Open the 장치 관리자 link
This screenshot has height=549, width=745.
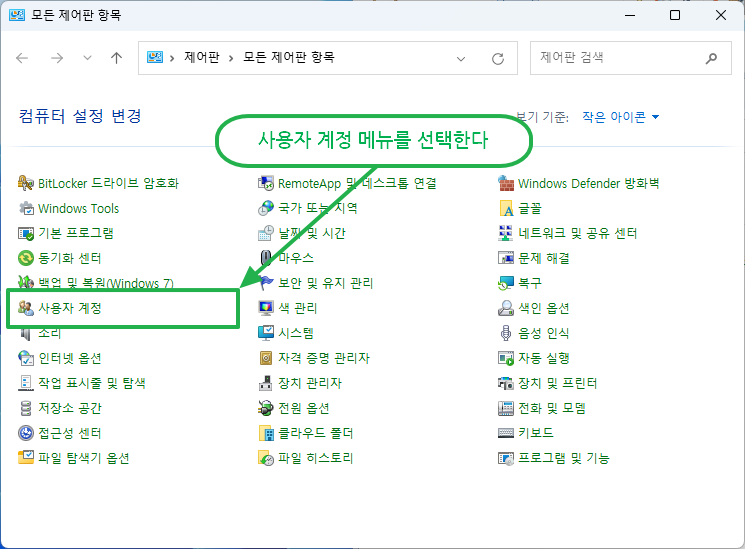coord(310,383)
